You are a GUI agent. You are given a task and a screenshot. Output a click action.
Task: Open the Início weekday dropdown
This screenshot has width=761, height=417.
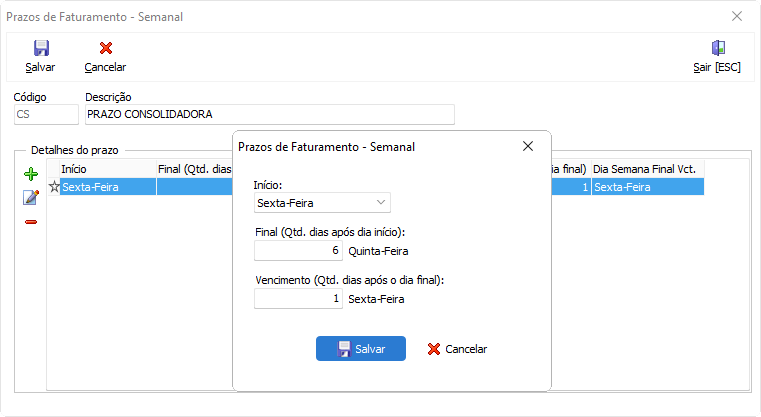click(322, 203)
